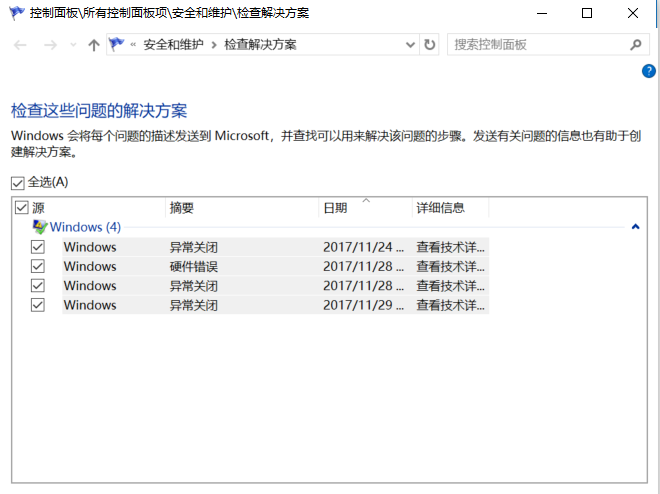Screen dimensions: 660x494
Task: Select Windows source in 硬件错误 row
Action: [x=90, y=266]
